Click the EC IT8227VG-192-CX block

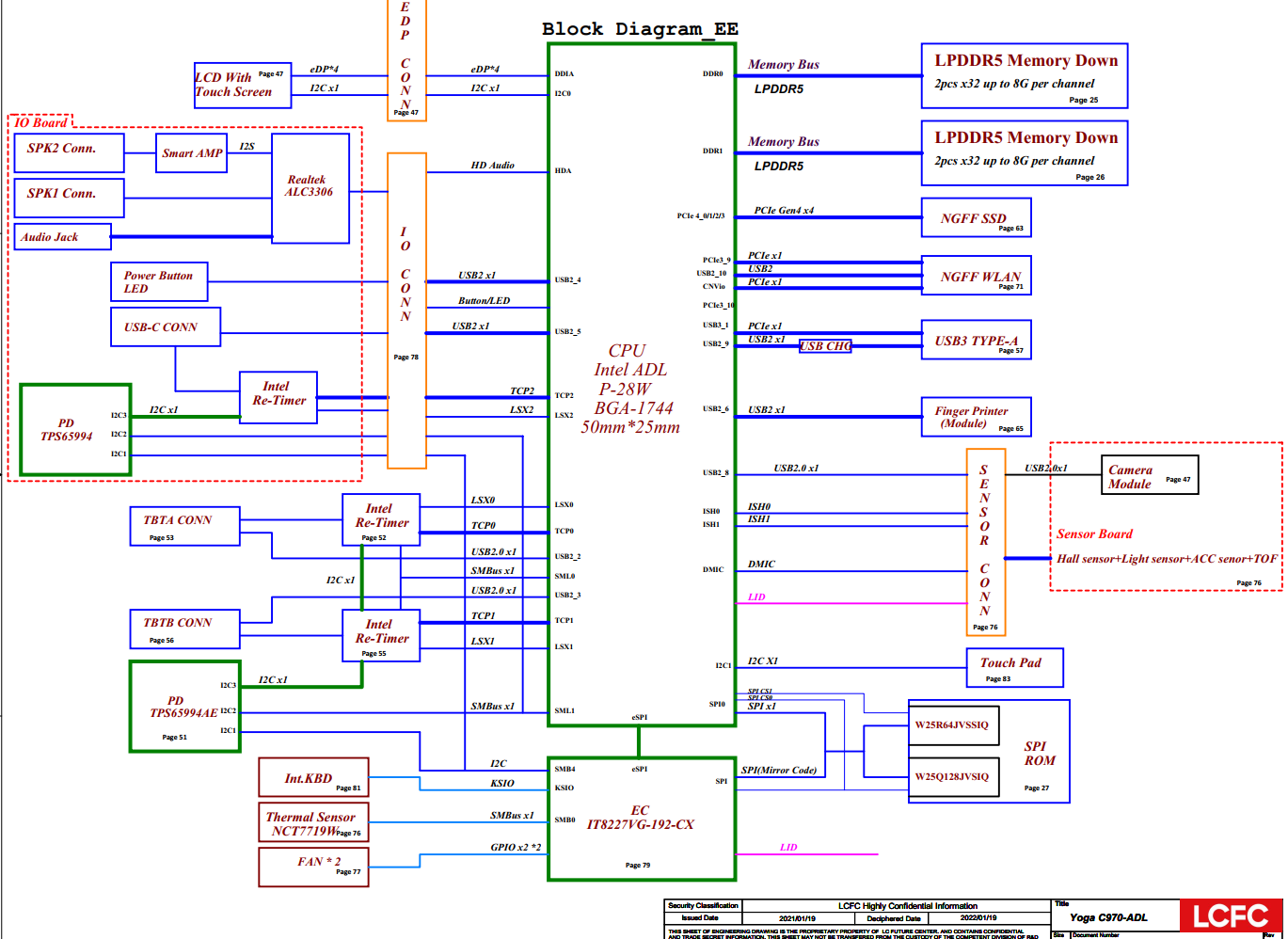pyautogui.click(x=641, y=819)
